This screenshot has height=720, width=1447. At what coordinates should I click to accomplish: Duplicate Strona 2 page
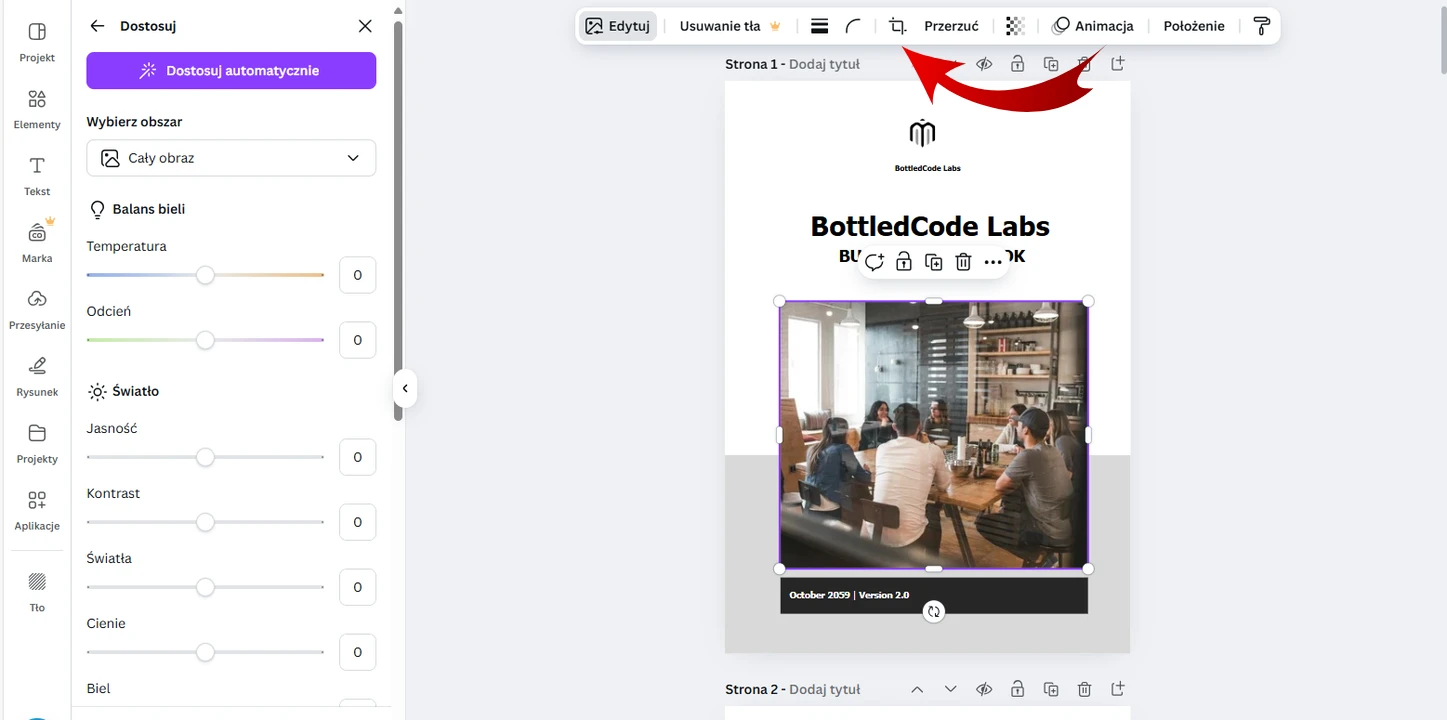click(1051, 689)
